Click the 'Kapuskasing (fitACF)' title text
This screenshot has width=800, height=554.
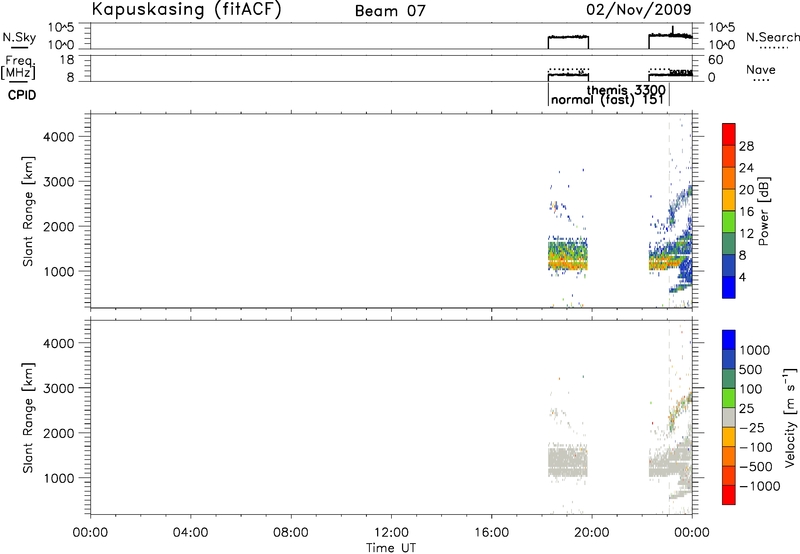[x=186, y=9]
